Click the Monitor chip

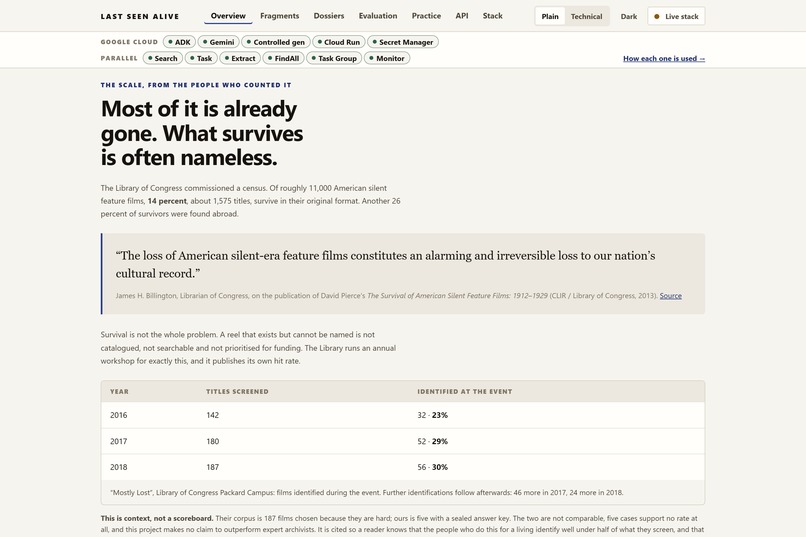(x=387, y=58)
